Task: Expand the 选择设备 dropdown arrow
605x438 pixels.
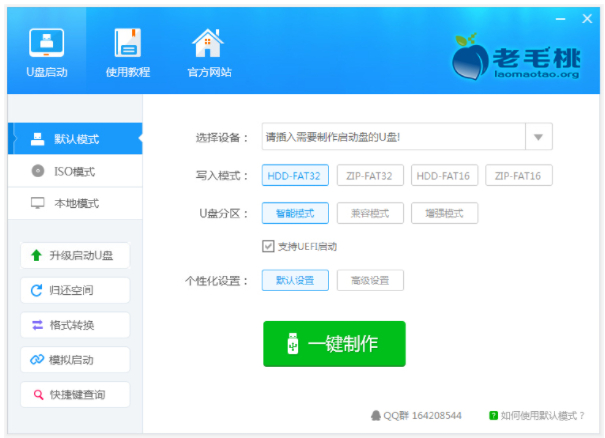Action: pyautogui.click(x=539, y=137)
